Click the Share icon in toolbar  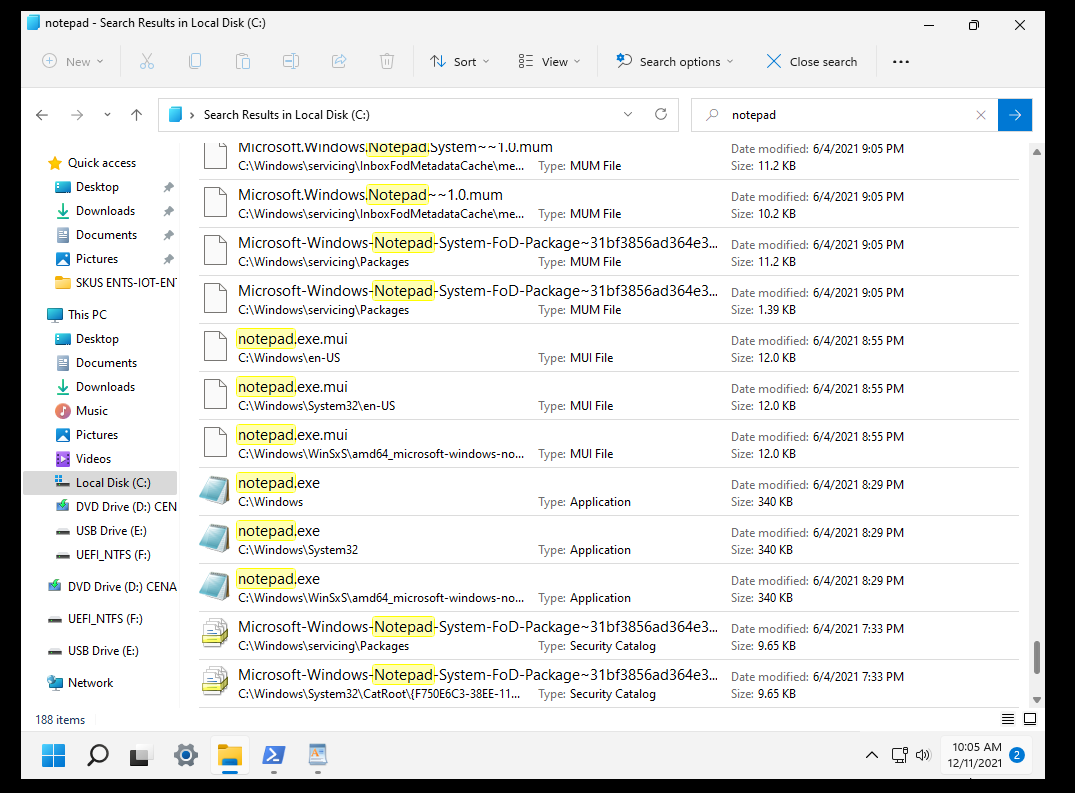pyautogui.click(x=339, y=62)
